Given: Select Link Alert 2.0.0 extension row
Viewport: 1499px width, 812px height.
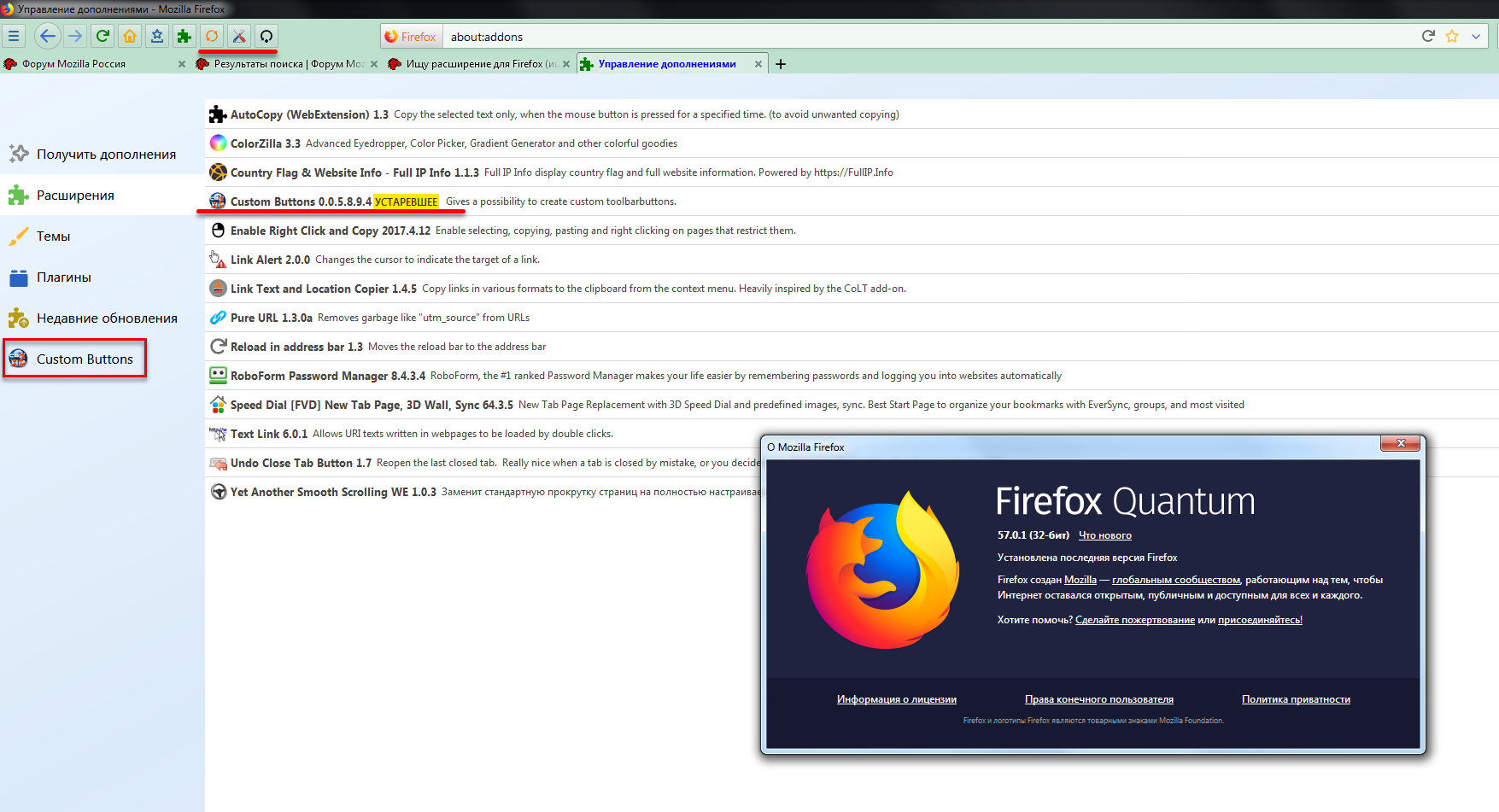Looking at the screenshot, I should click(x=852, y=260).
